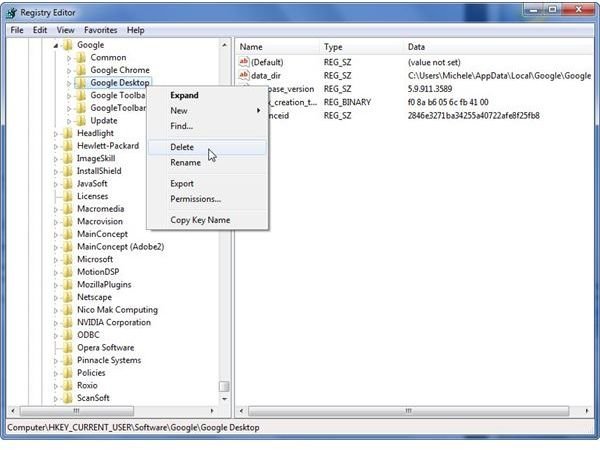Choose Export in the context menu
This screenshot has height=450, width=600.
pyautogui.click(x=207, y=184)
